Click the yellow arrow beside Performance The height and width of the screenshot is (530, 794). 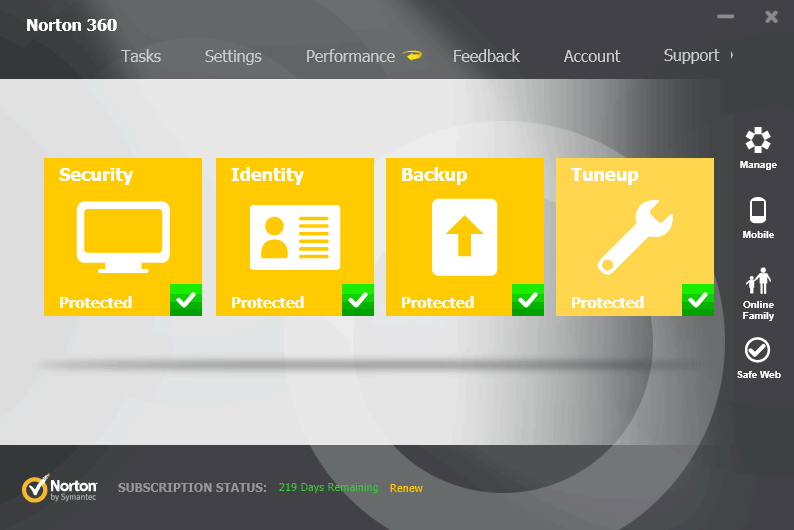[x=413, y=55]
